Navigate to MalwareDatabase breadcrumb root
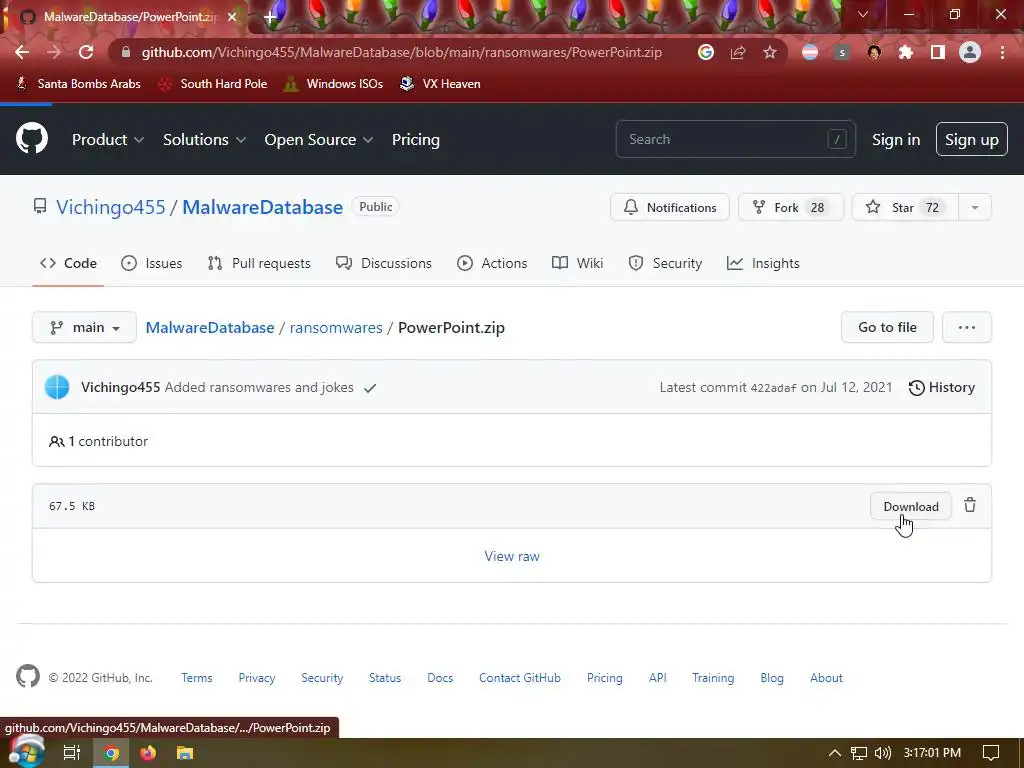This screenshot has width=1024, height=768. coord(210,328)
